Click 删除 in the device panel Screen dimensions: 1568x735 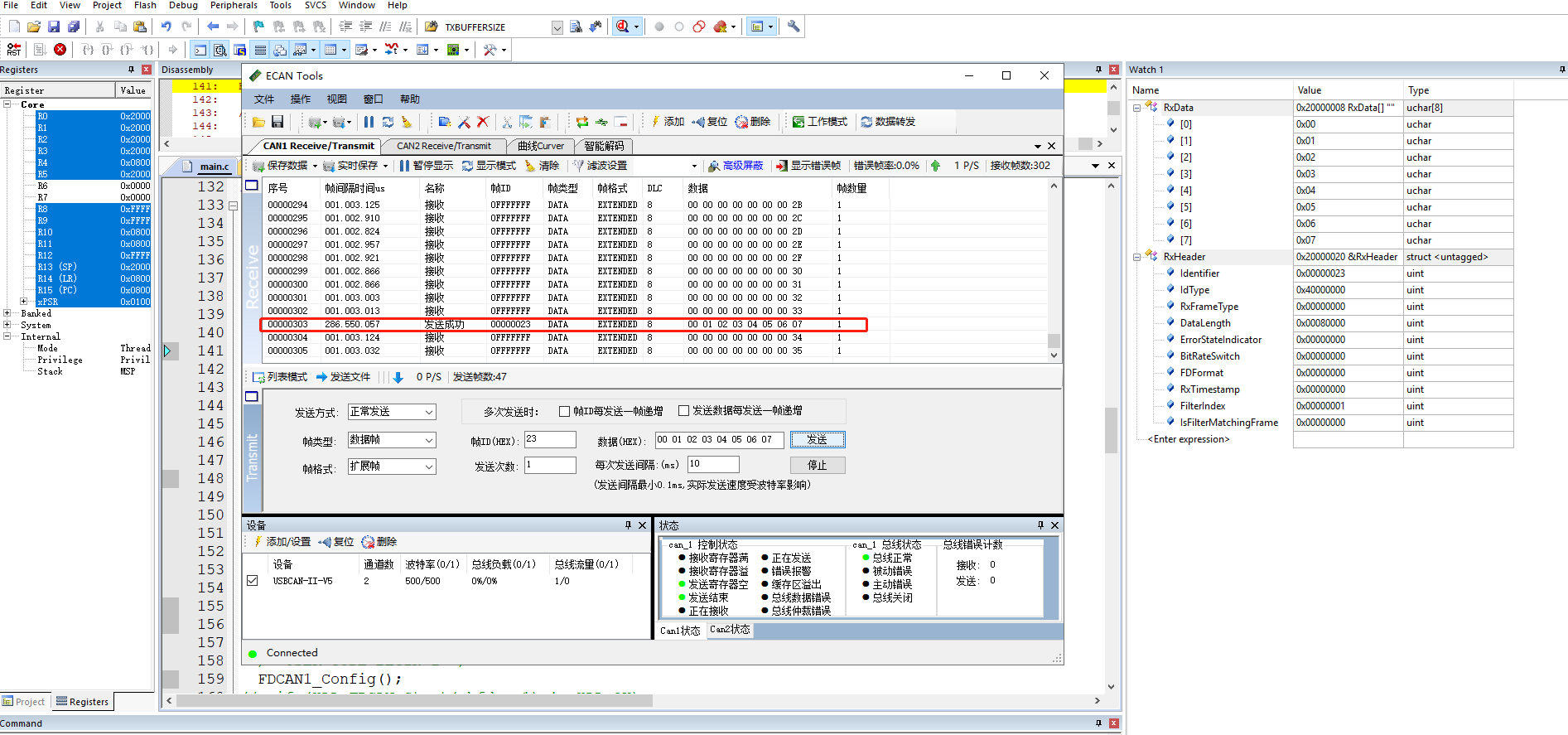tap(379, 542)
